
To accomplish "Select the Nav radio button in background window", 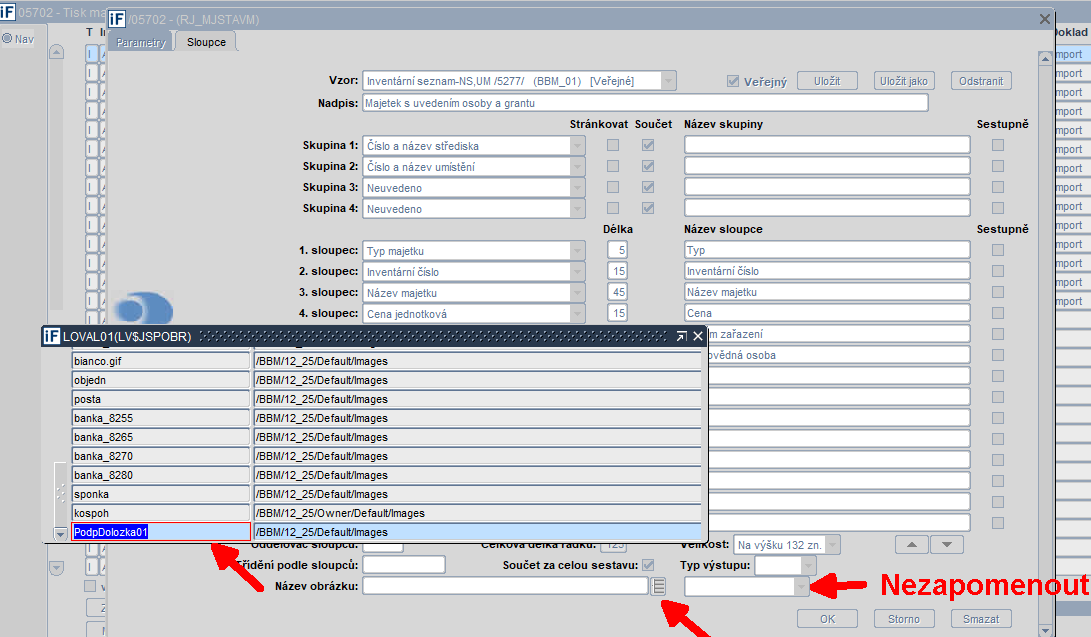I will point(8,39).
